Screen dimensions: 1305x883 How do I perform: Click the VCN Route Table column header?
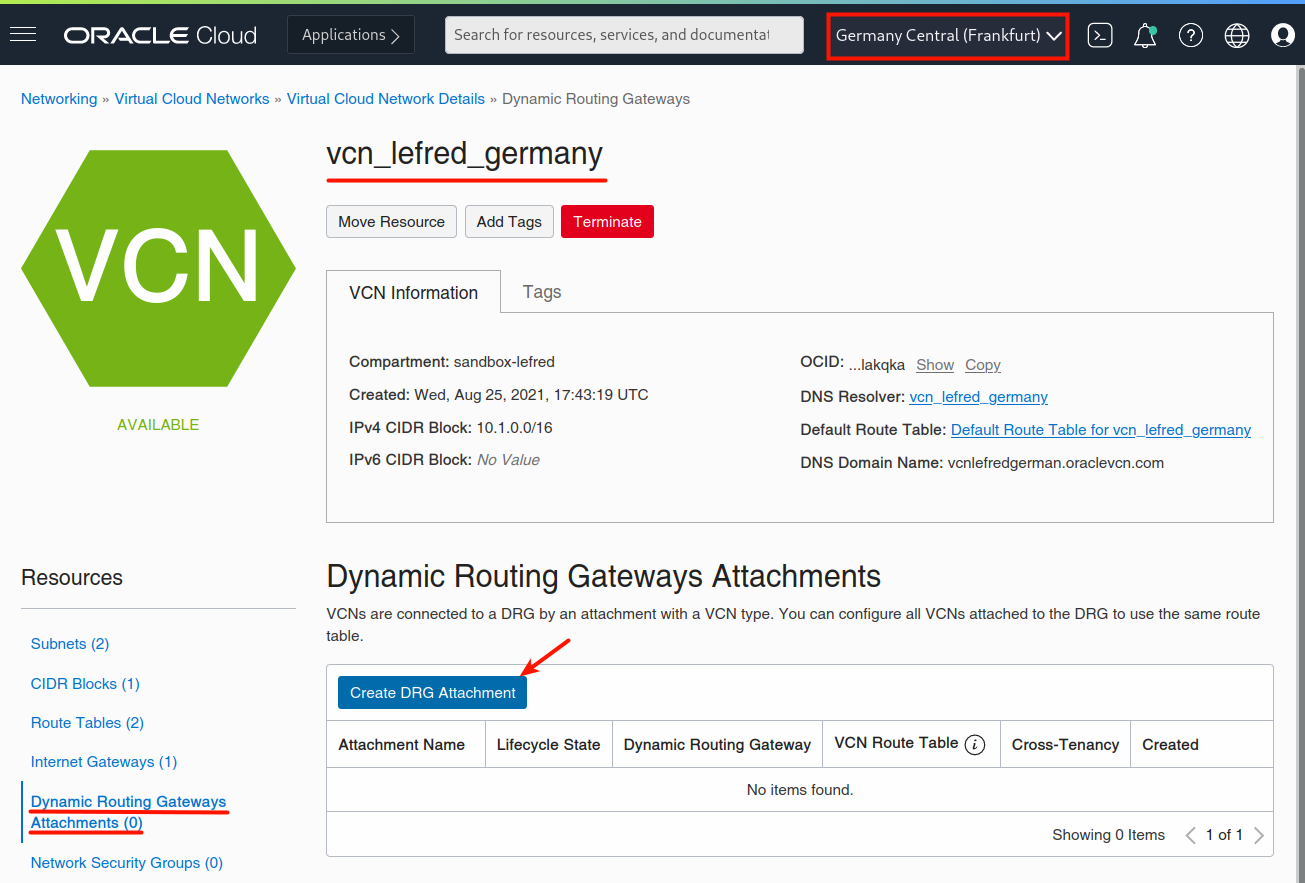[x=896, y=743]
